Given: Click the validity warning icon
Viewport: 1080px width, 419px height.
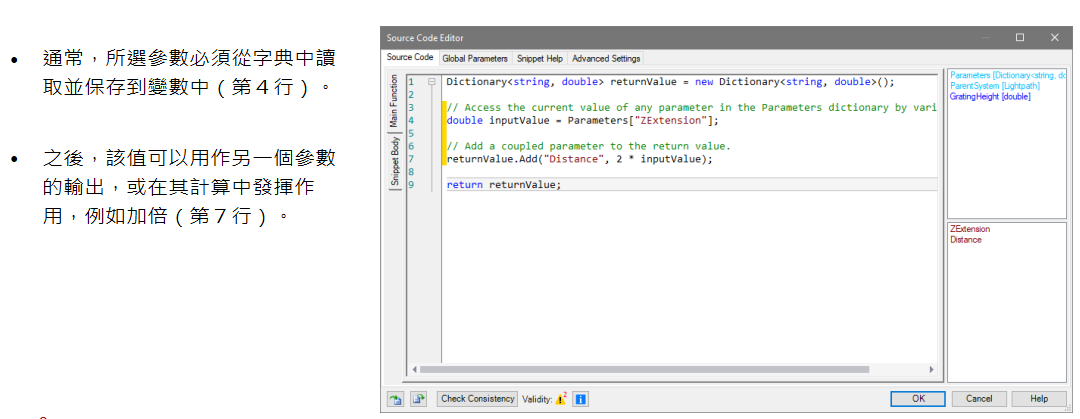Looking at the screenshot, I should click(561, 399).
